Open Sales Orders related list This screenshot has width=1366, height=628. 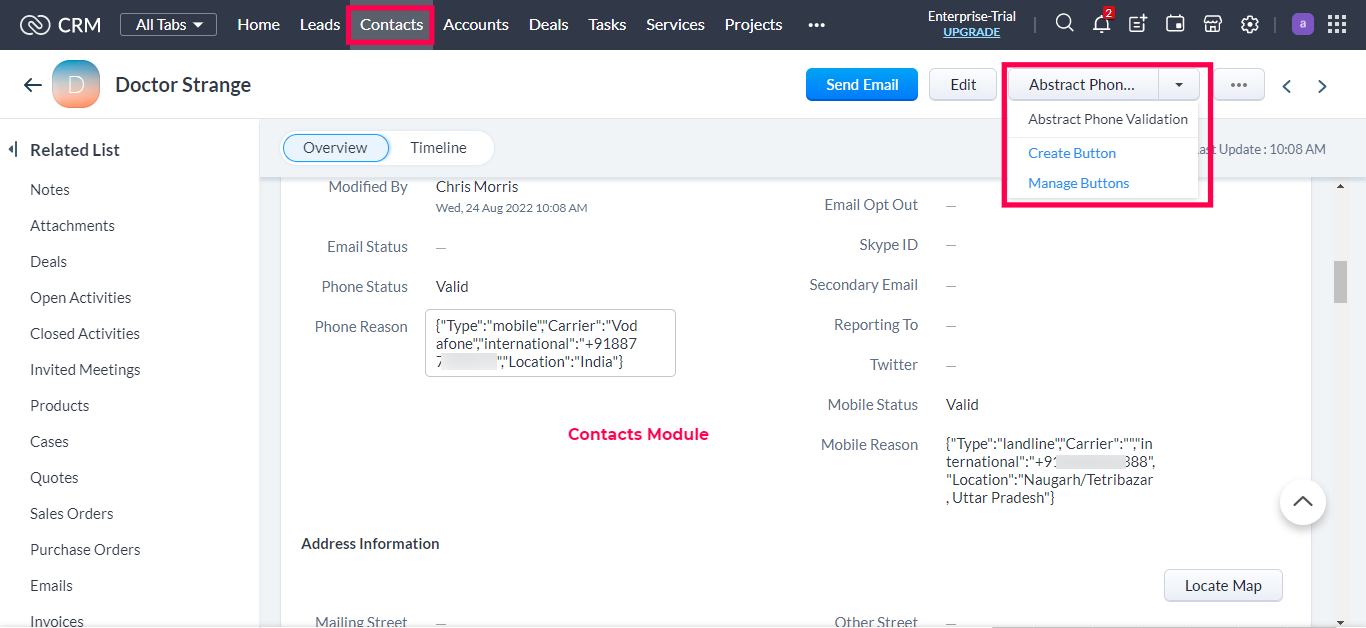coord(71,514)
